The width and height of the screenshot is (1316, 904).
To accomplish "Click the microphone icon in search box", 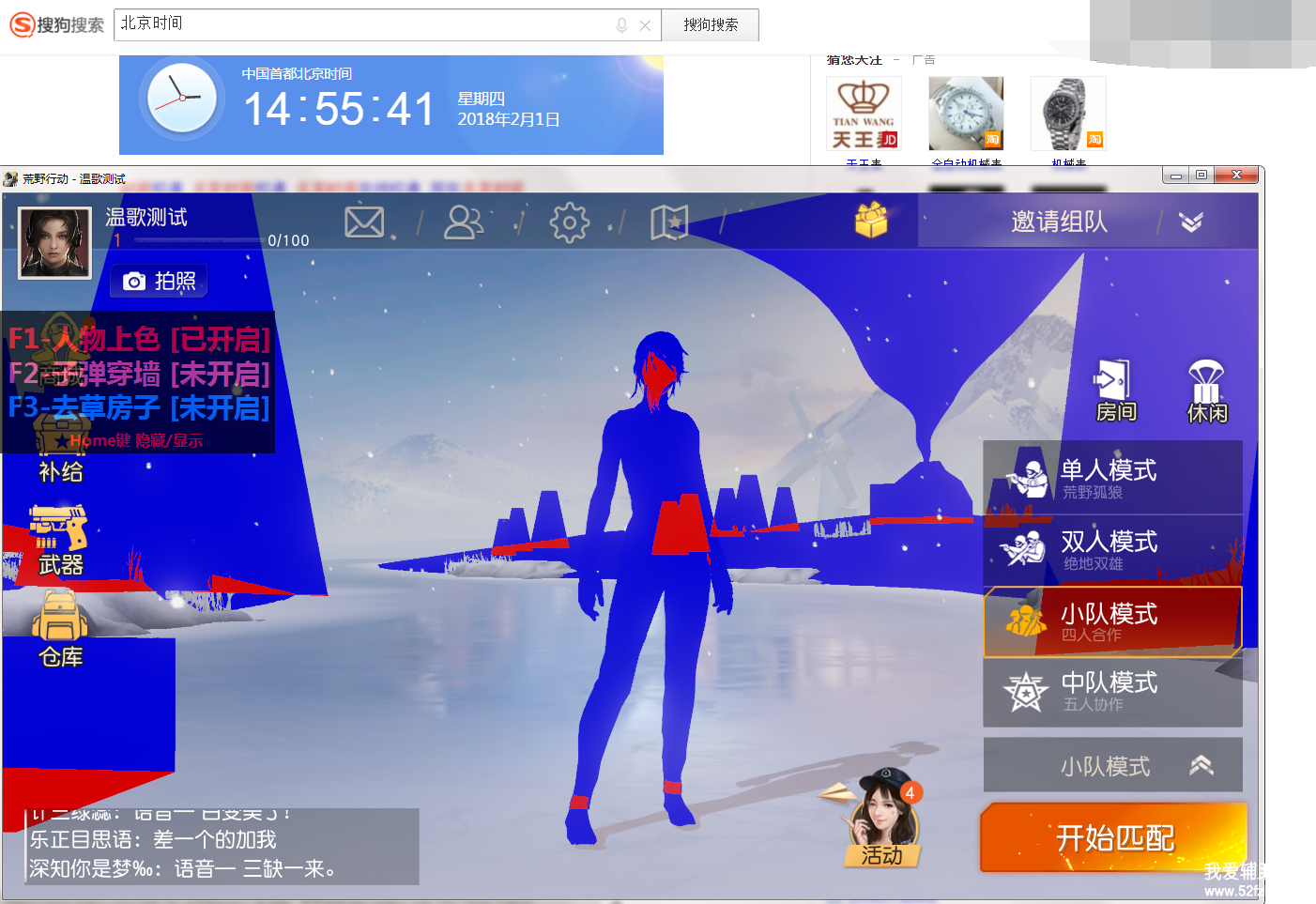I will click(x=621, y=25).
